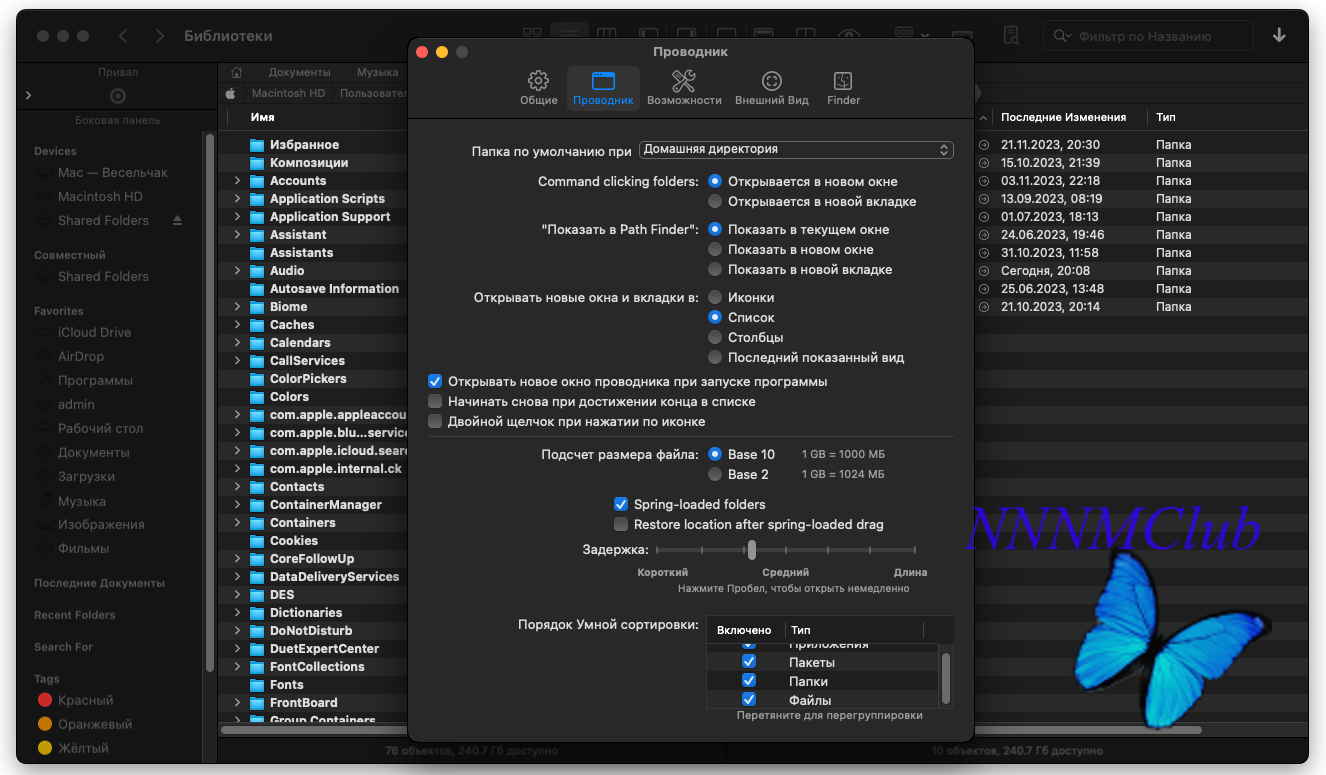This screenshot has width=1326, height=775.
Task: Click Macintosh HD in the path bar
Action: tap(288, 93)
